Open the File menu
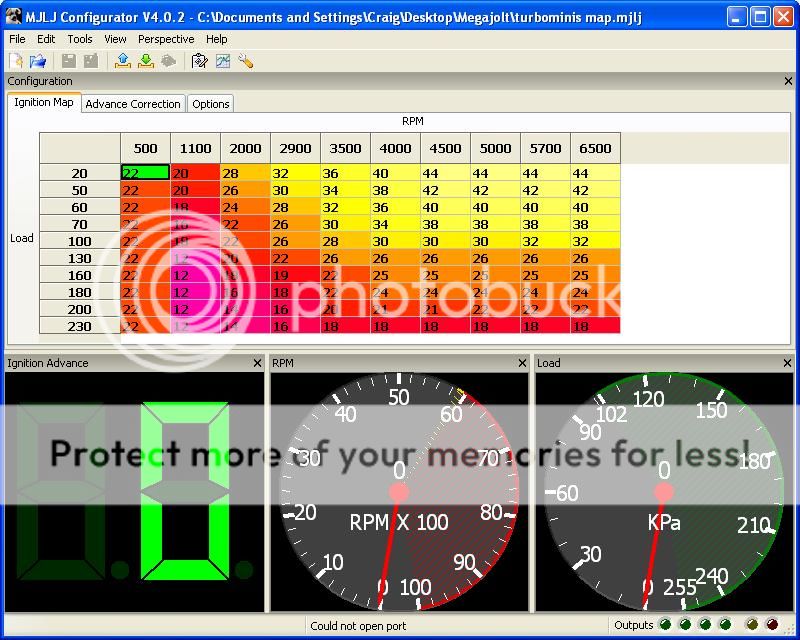 17,39
